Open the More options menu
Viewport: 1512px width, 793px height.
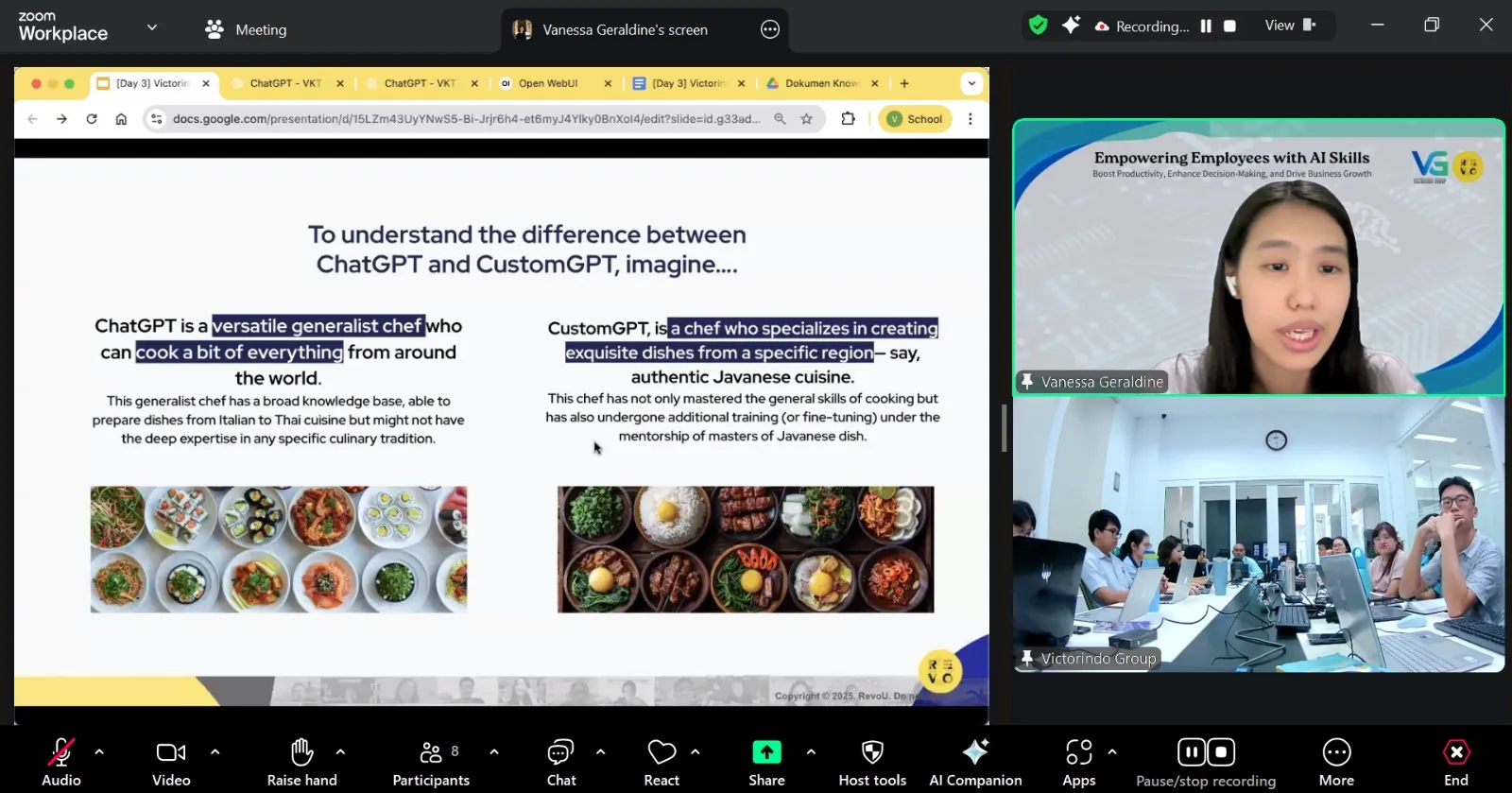point(1336,761)
